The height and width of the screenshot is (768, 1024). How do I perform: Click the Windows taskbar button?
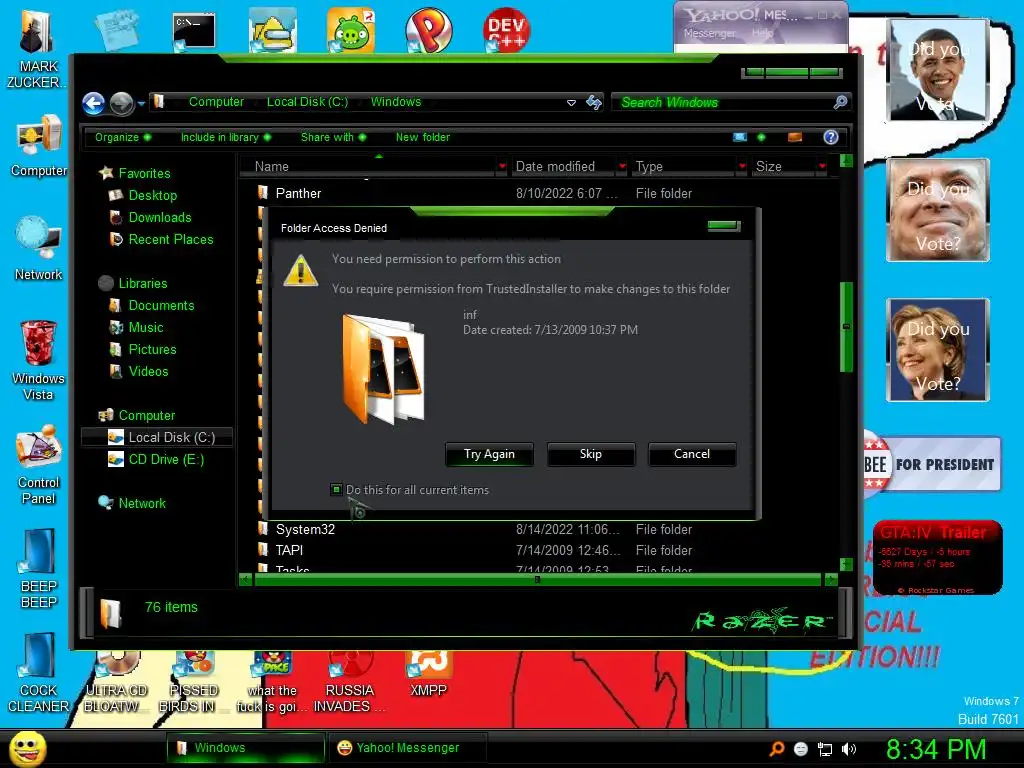(x=245, y=748)
